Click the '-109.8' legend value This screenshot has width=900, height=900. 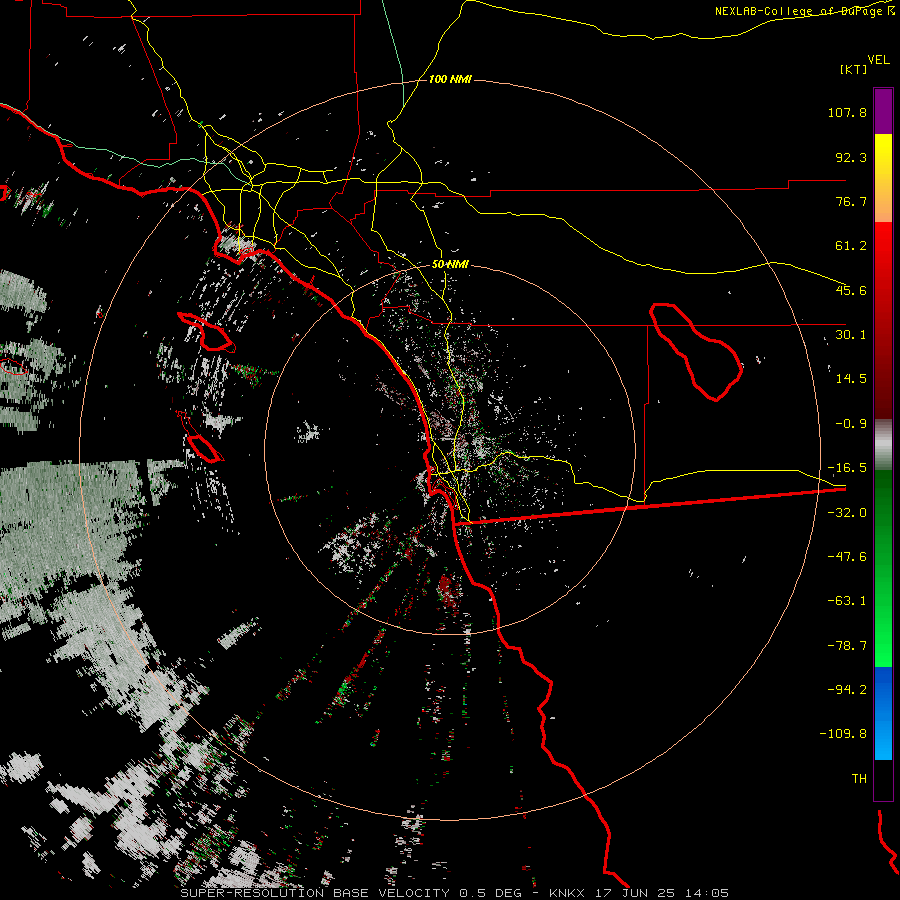tap(843, 734)
